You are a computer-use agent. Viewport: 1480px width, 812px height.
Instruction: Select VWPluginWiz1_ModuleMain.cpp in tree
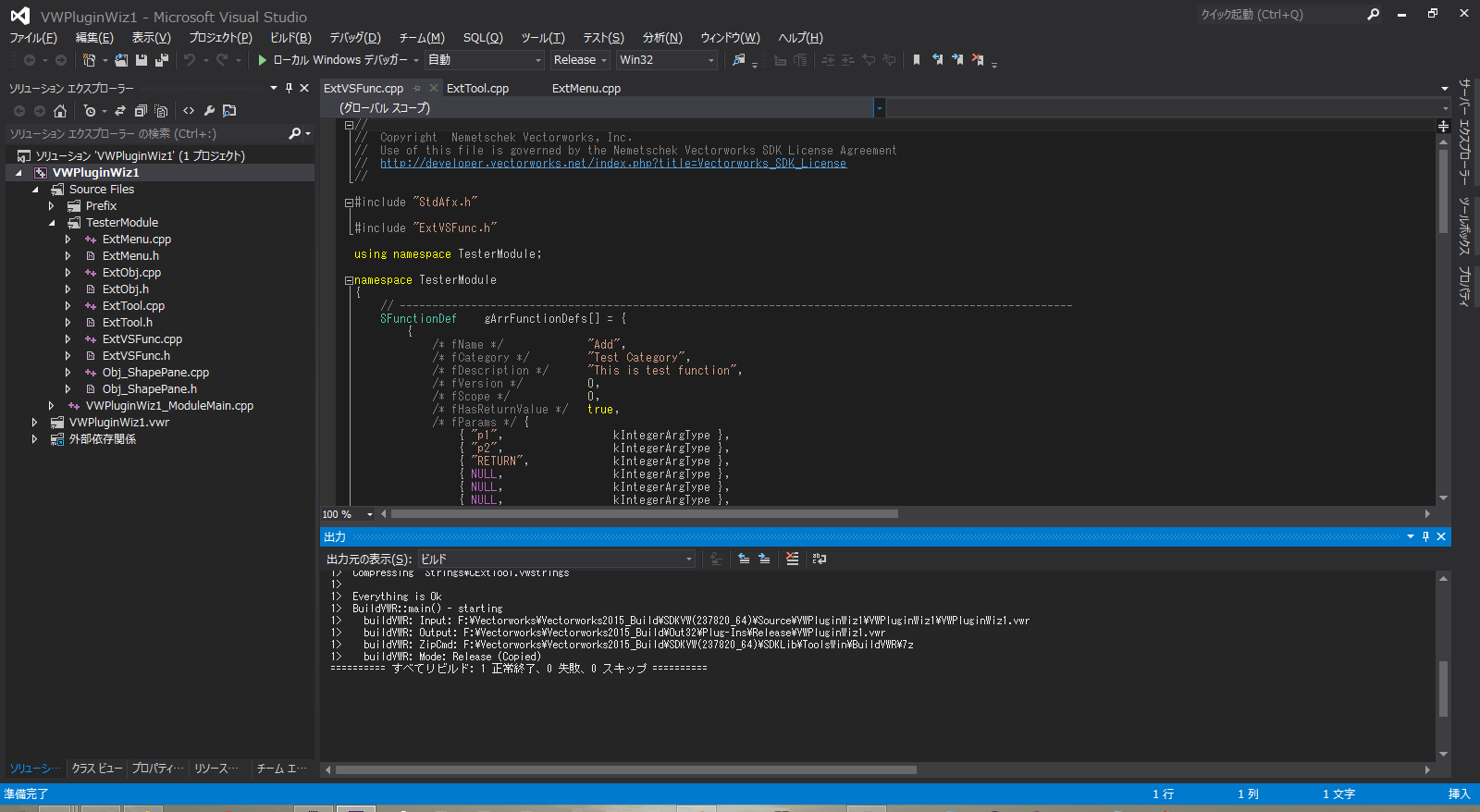pyautogui.click(x=170, y=406)
